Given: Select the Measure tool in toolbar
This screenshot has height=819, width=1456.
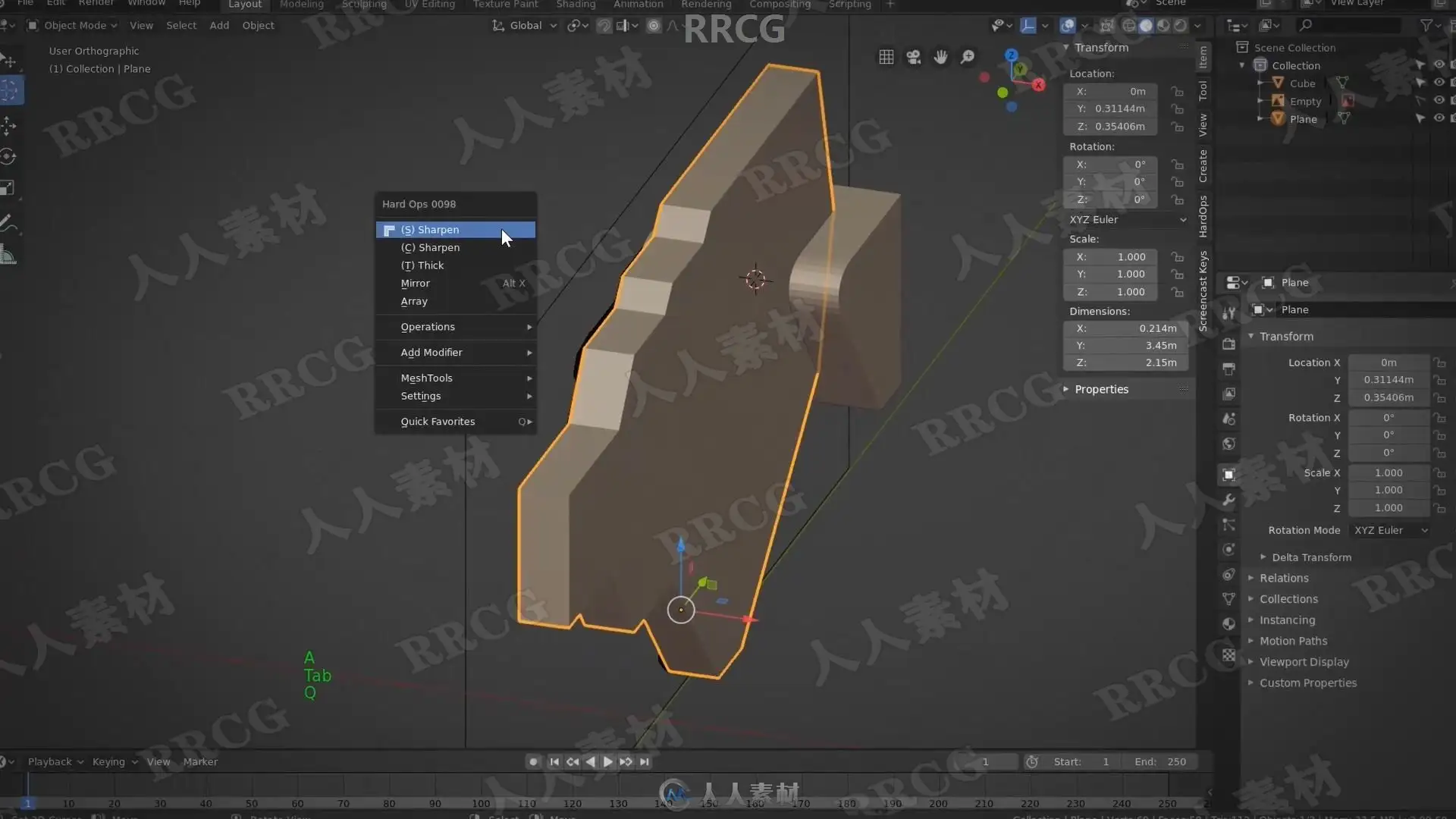Looking at the screenshot, I should 9,255.
